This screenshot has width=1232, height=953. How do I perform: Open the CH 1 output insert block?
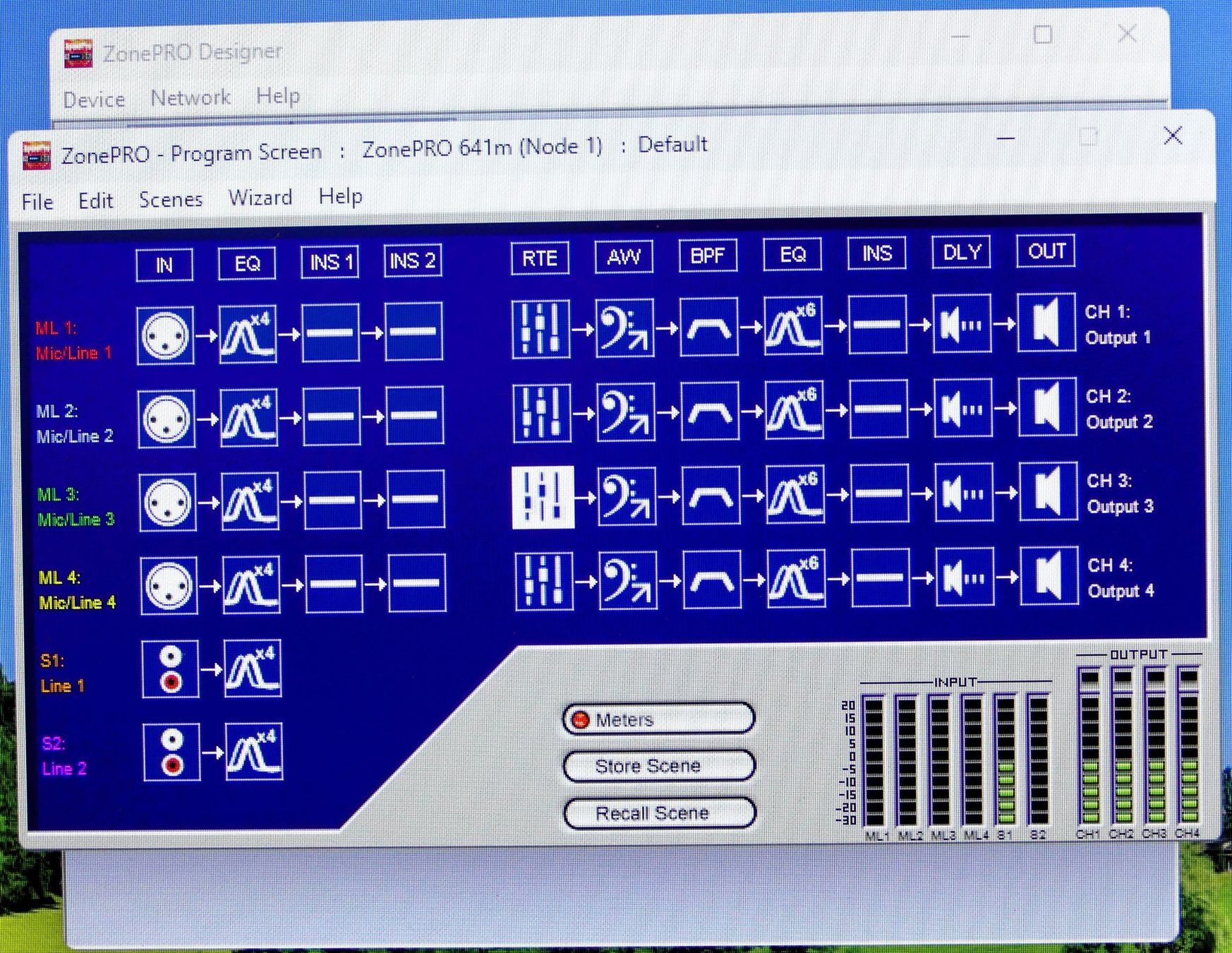tap(877, 325)
